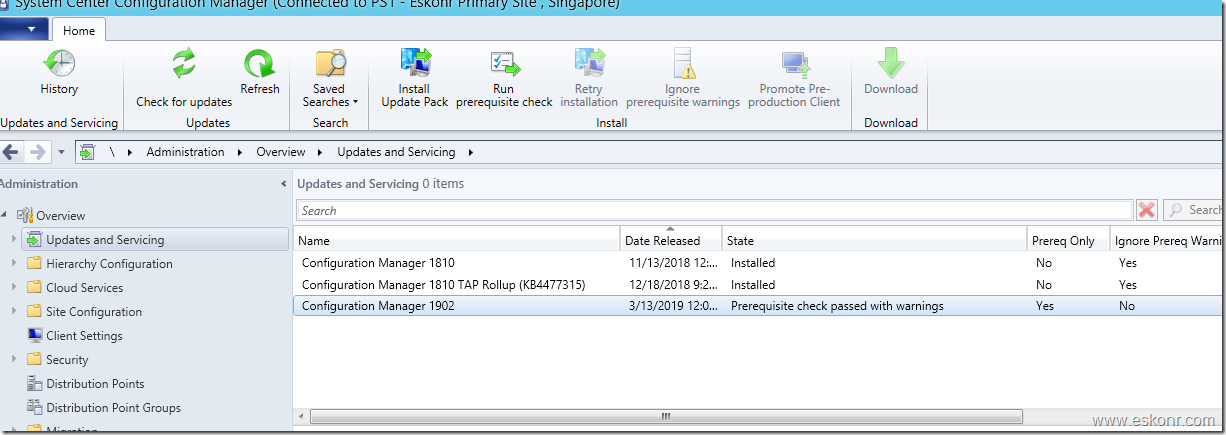The width and height of the screenshot is (1226, 435).
Task: Open navigation history dropdown arrow
Action: pos(61,153)
